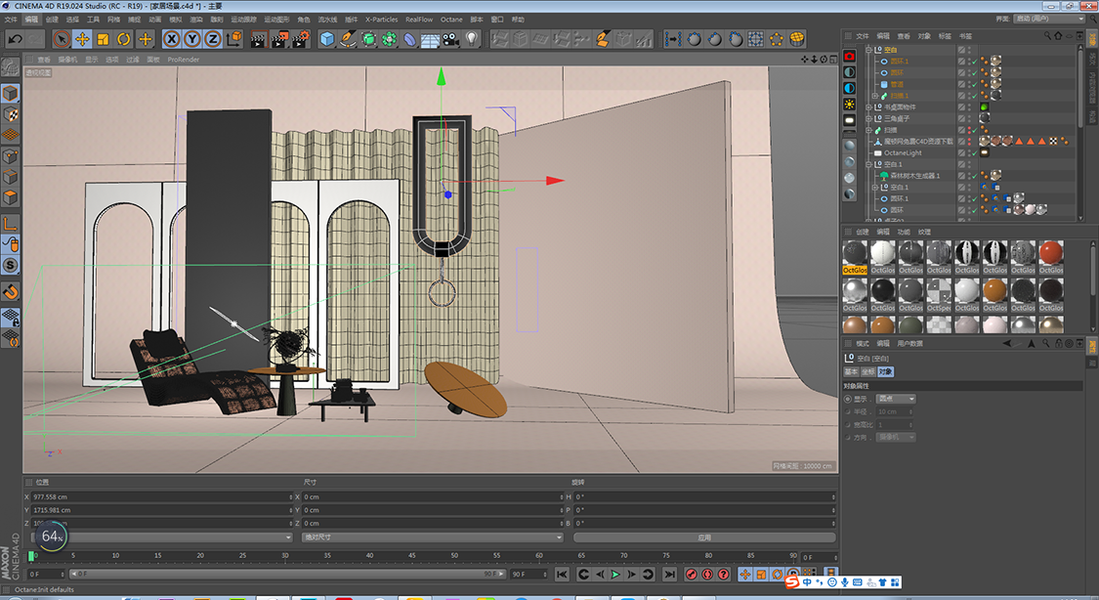Select the Live Selection arrow tool
The height and width of the screenshot is (600, 1099).
coord(62,39)
